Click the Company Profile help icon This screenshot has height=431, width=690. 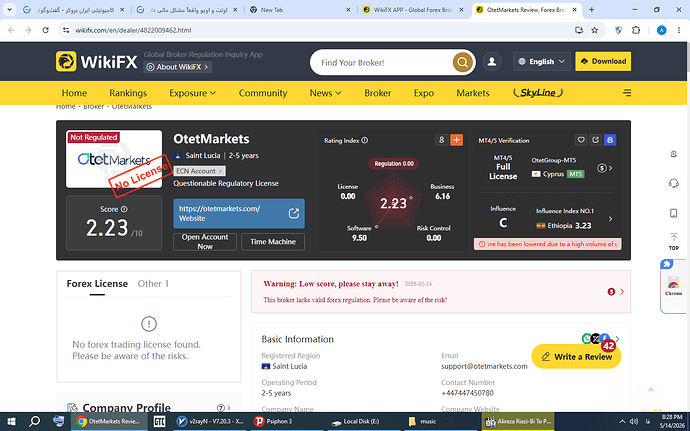(221, 408)
